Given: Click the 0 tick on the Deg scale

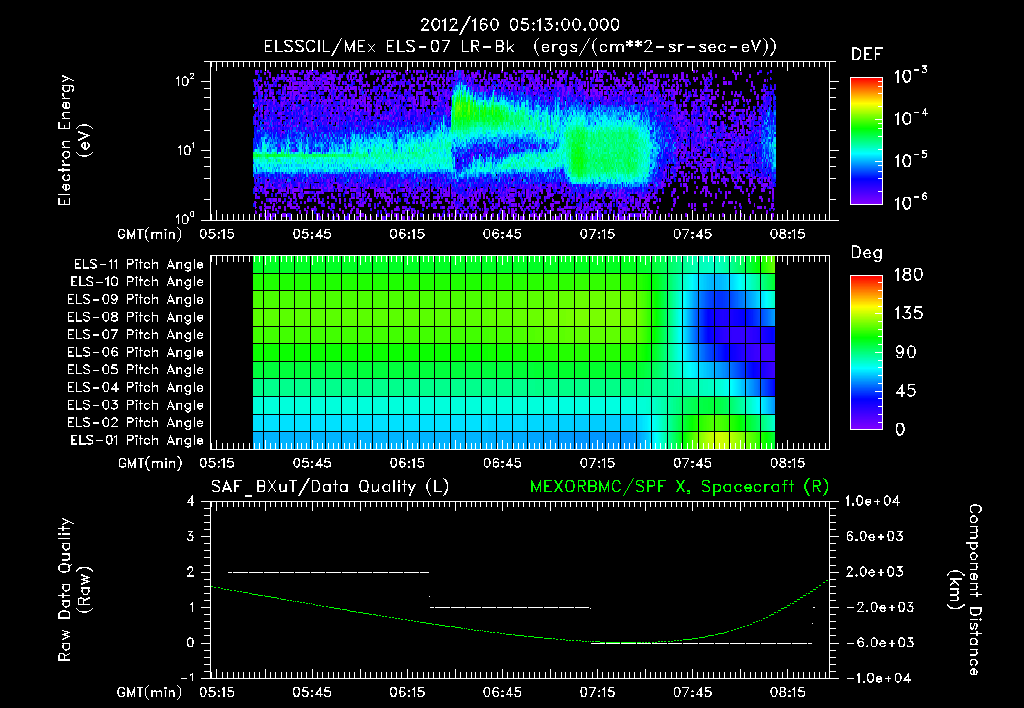Looking at the screenshot, I should (900, 429).
